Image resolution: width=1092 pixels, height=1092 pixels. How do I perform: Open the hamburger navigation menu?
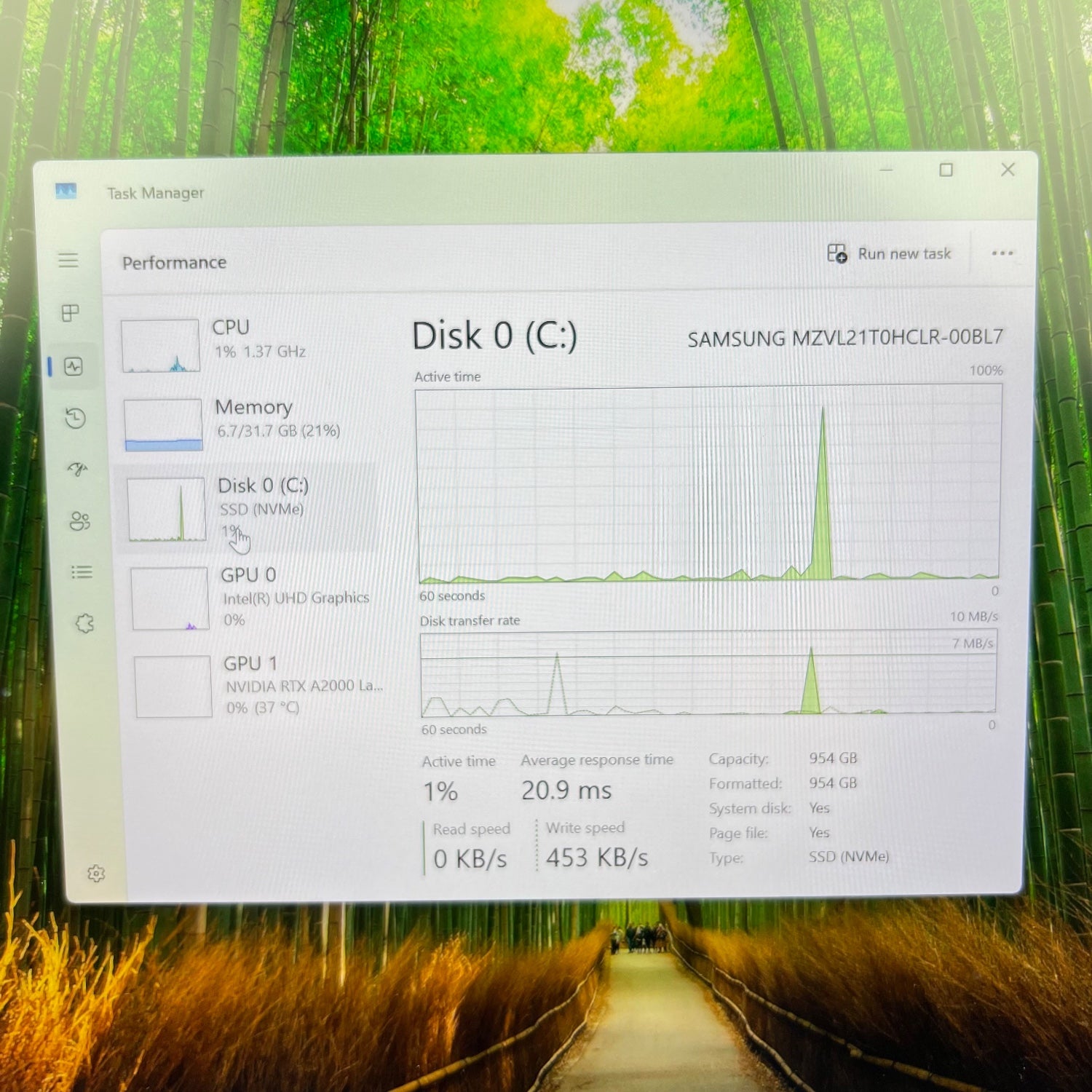click(x=68, y=260)
